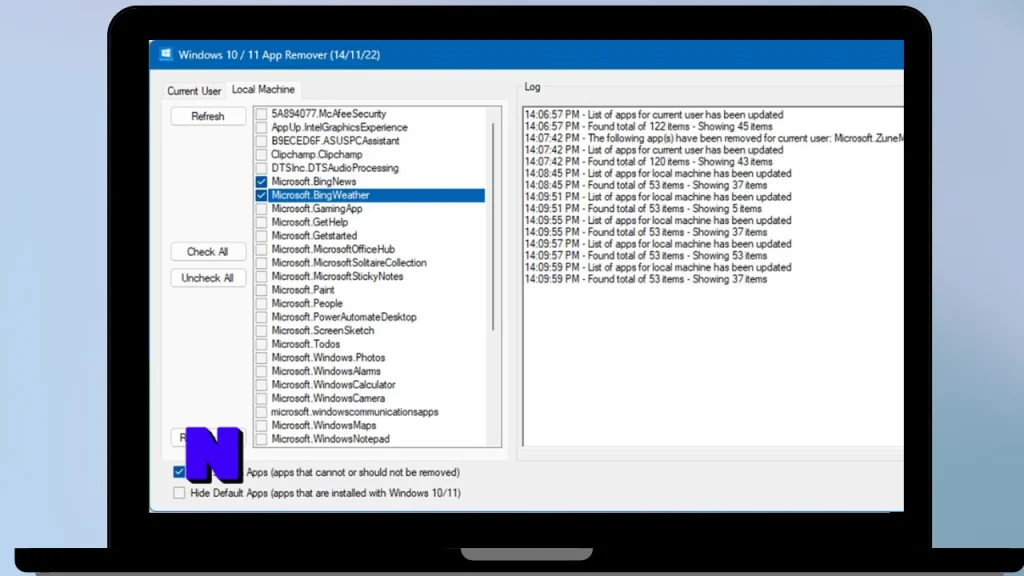Check the Microsoft.WindowsAlarms checkbox
Image resolution: width=1024 pixels, height=576 pixels.
point(261,372)
